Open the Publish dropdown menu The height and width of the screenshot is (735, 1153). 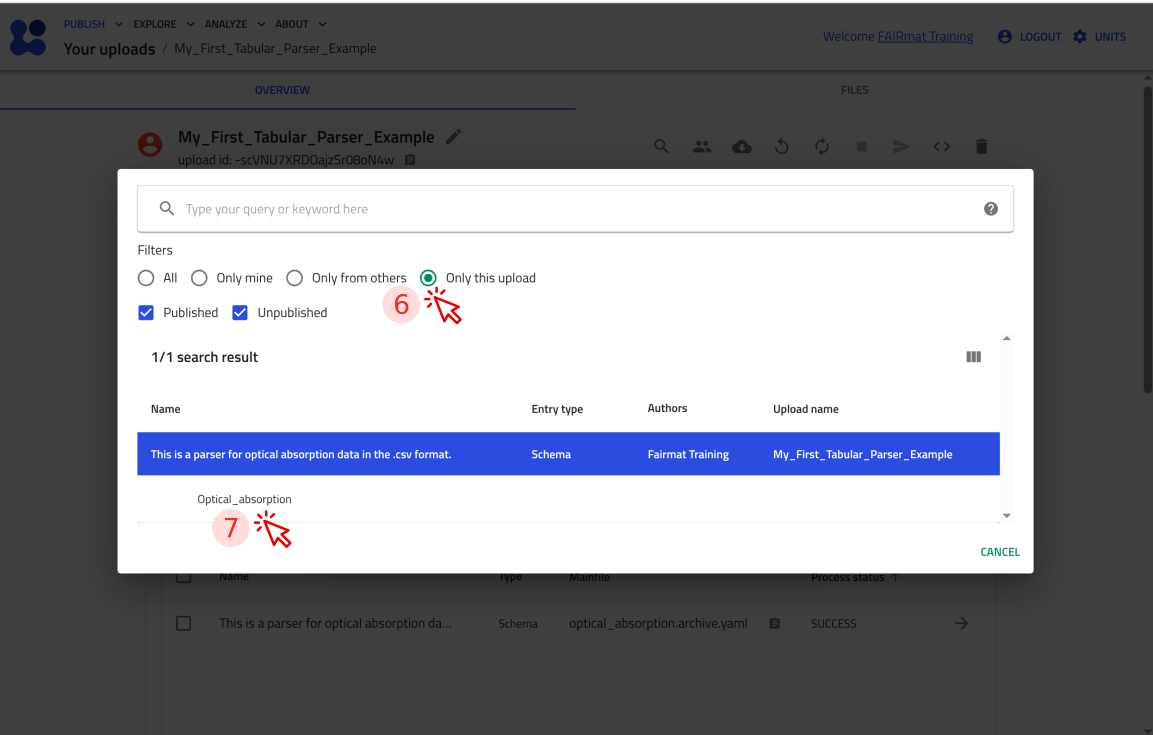click(x=93, y=24)
